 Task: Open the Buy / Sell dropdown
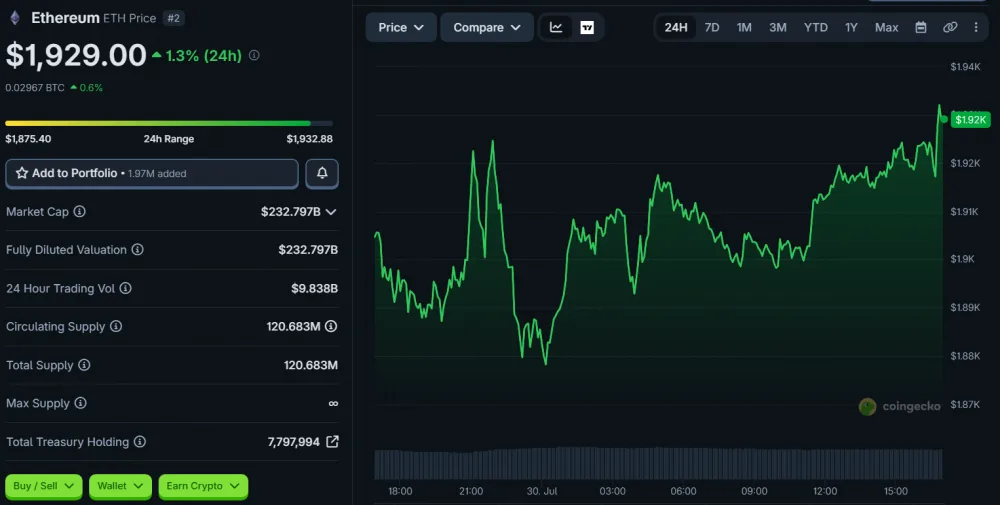coord(43,487)
